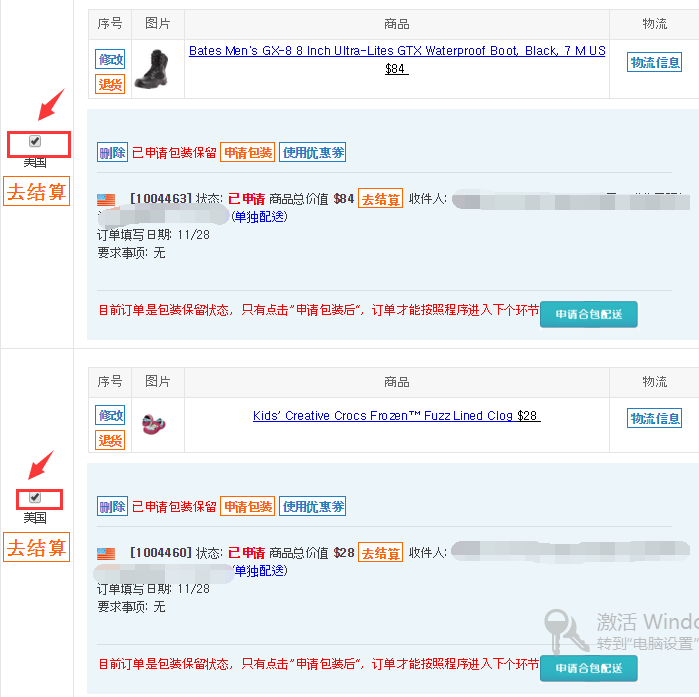Viewport: 699px width, 697px height.
Task: Click 使用优惠券 for order 1004460
Action: pyautogui.click(x=312, y=506)
